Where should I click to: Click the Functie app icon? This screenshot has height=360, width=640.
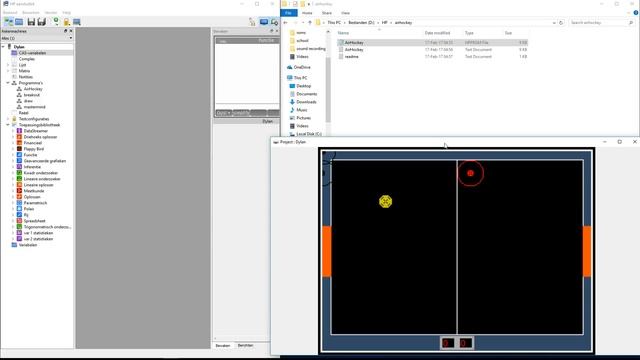point(19,155)
